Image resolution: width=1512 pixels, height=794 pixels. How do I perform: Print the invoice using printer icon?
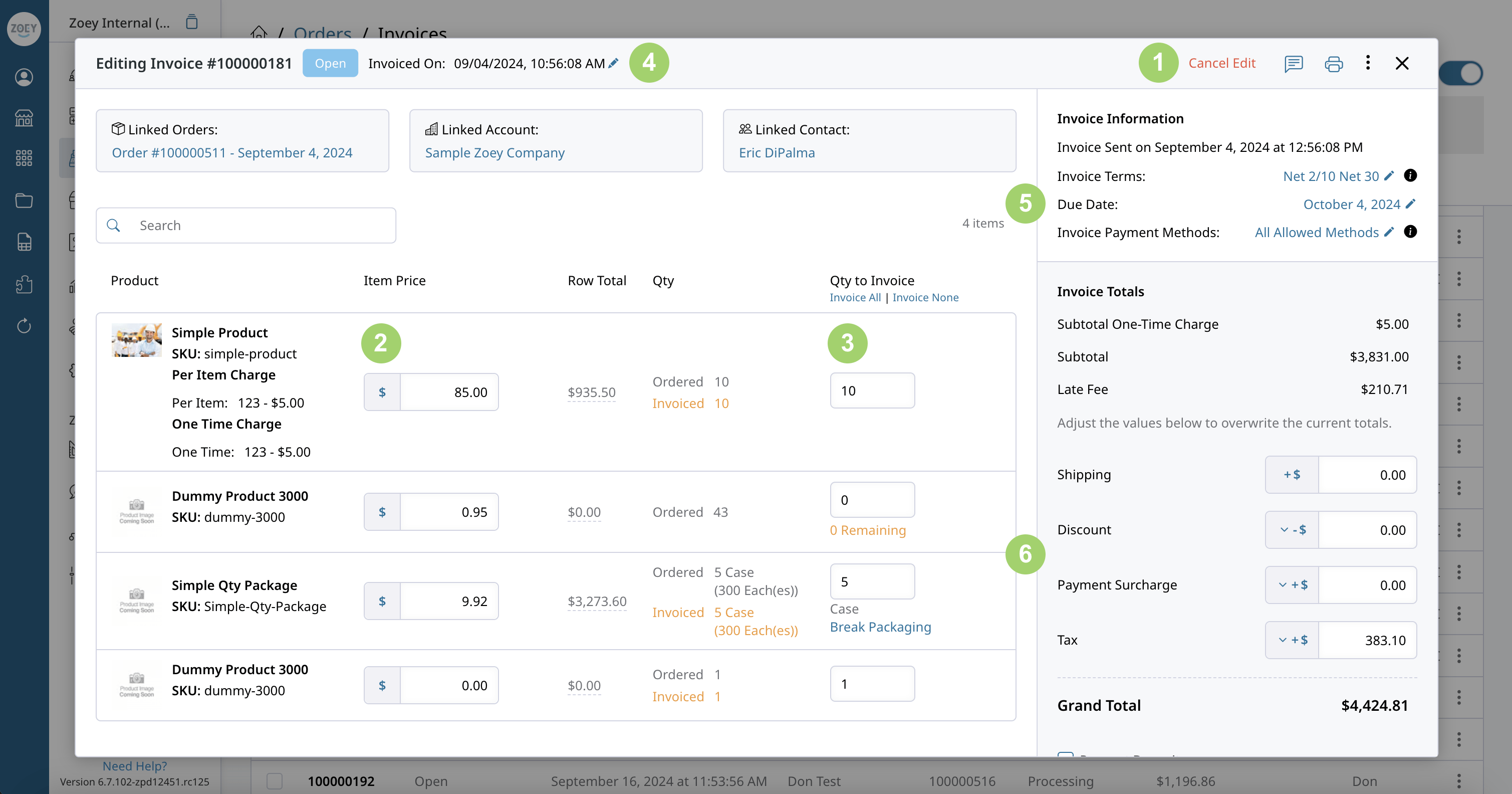click(x=1334, y=64)
